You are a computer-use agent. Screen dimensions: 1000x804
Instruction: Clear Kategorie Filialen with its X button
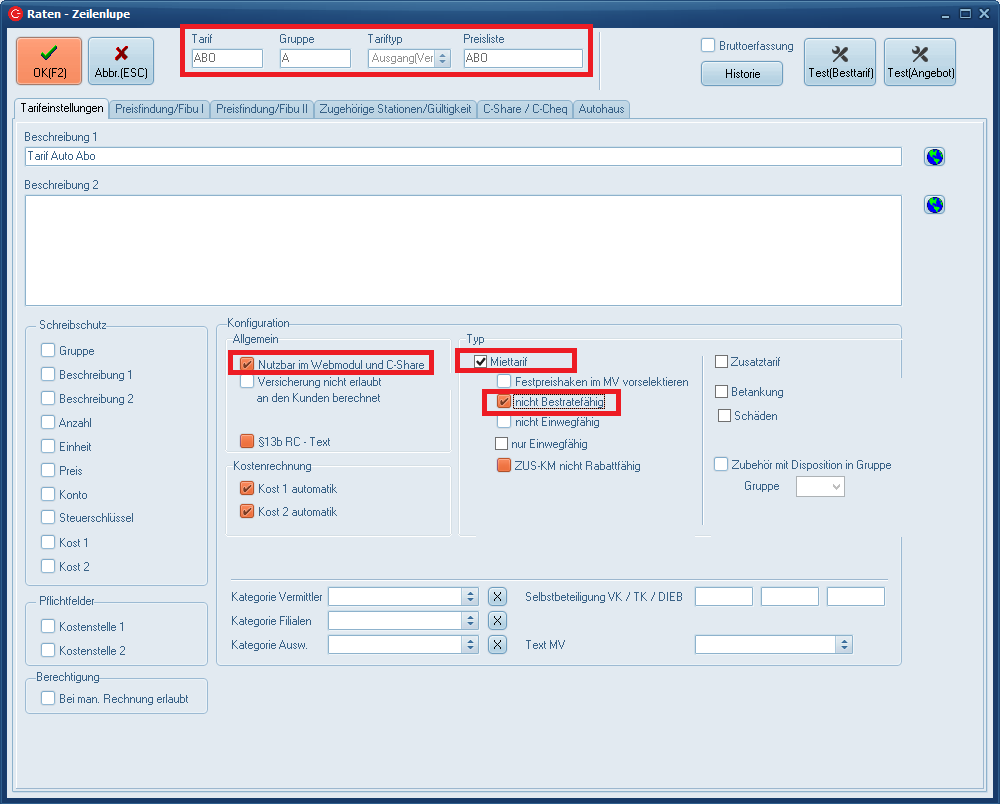coord(497,621)
